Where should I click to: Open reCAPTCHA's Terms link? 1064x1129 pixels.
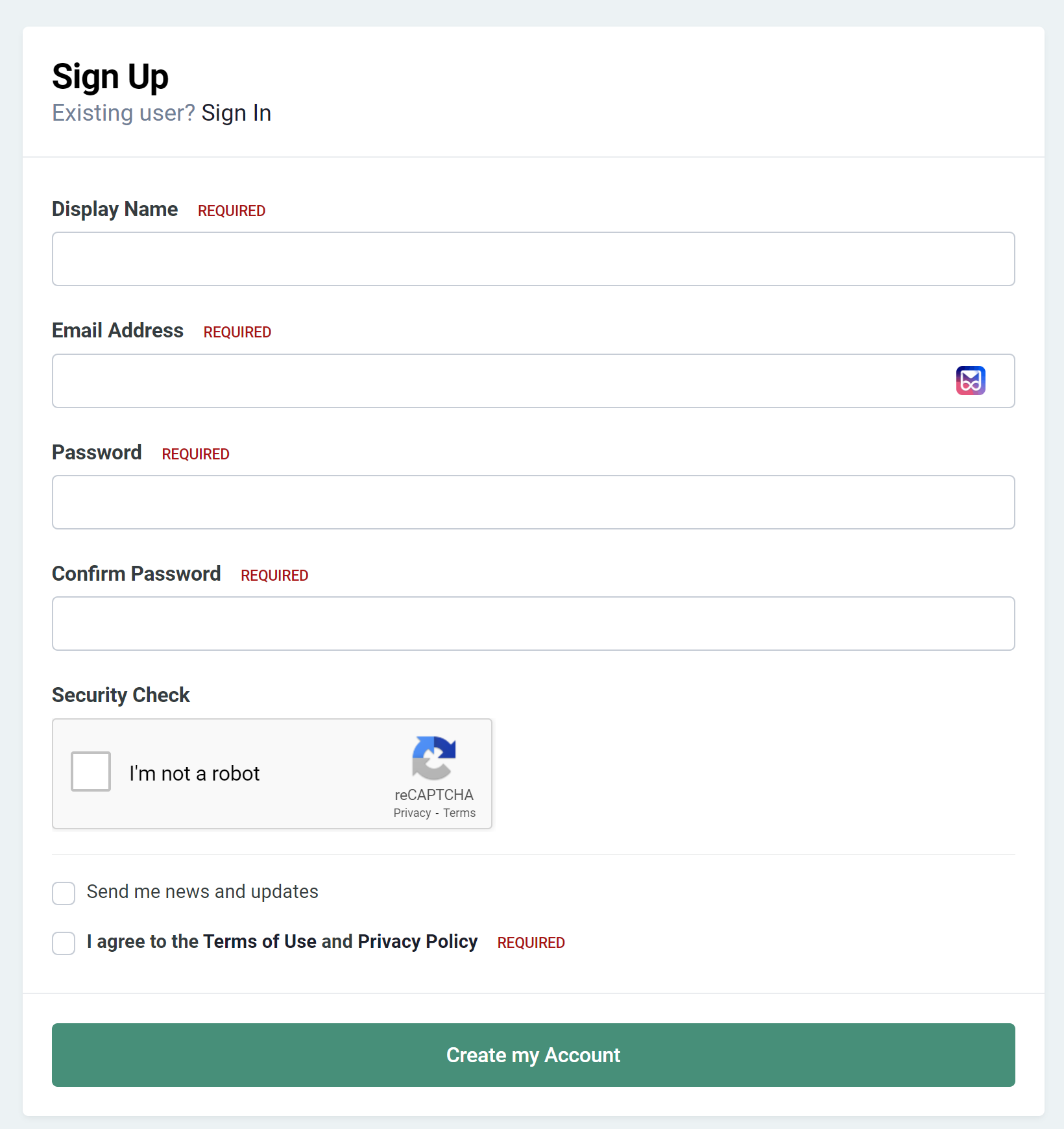[459, 812]
